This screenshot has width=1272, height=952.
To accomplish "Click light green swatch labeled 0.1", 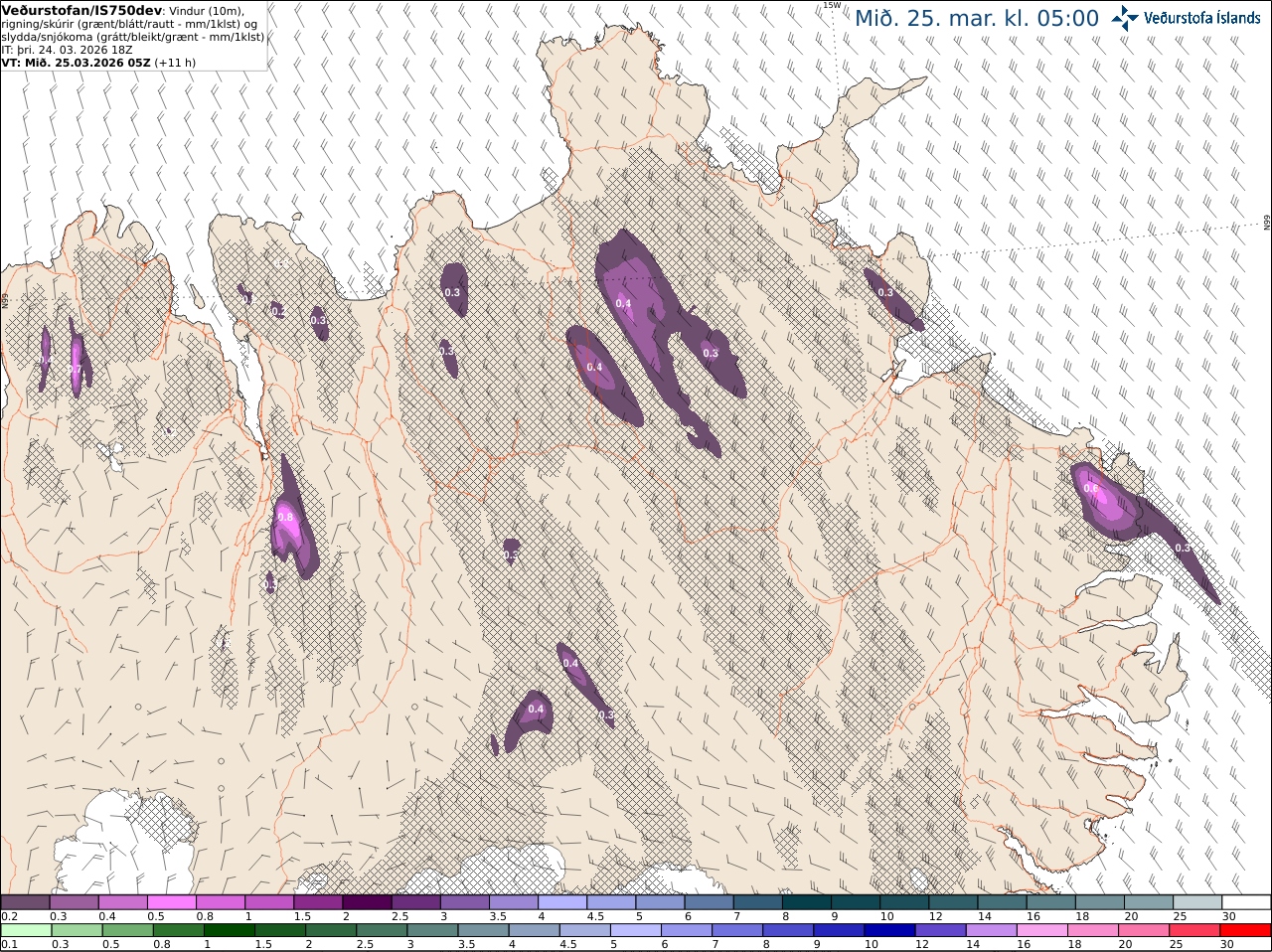I will pos(25,931).
